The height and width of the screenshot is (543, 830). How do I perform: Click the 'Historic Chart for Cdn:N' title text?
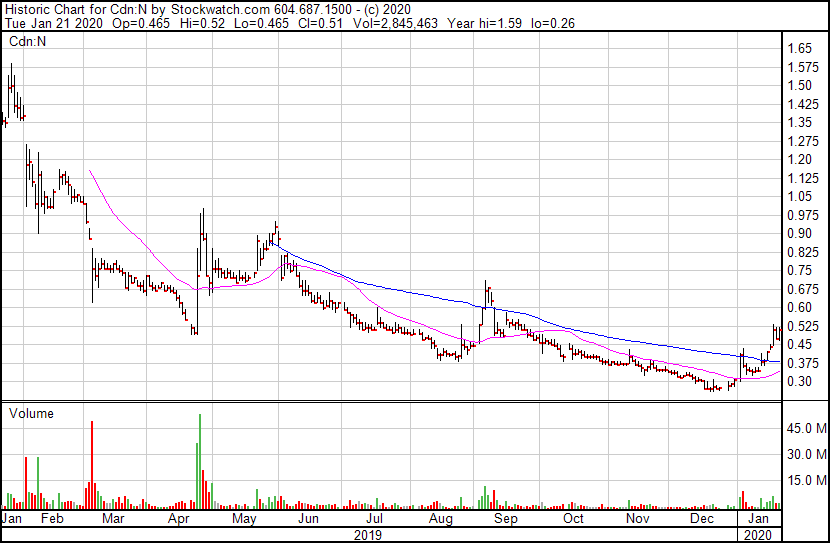pyautogui.click(x=74, y=9)
